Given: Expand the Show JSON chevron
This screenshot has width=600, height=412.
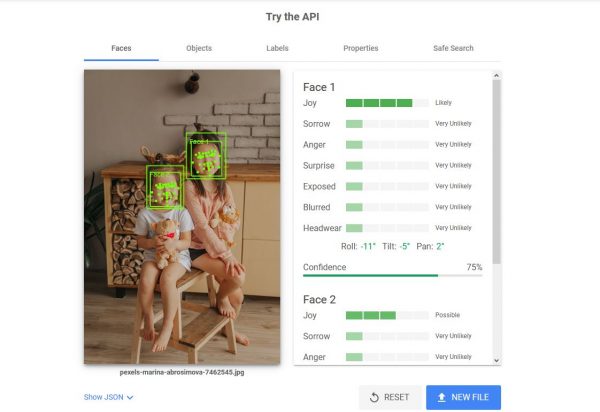Looking at the screenshot, I should (x=130, y=397).
